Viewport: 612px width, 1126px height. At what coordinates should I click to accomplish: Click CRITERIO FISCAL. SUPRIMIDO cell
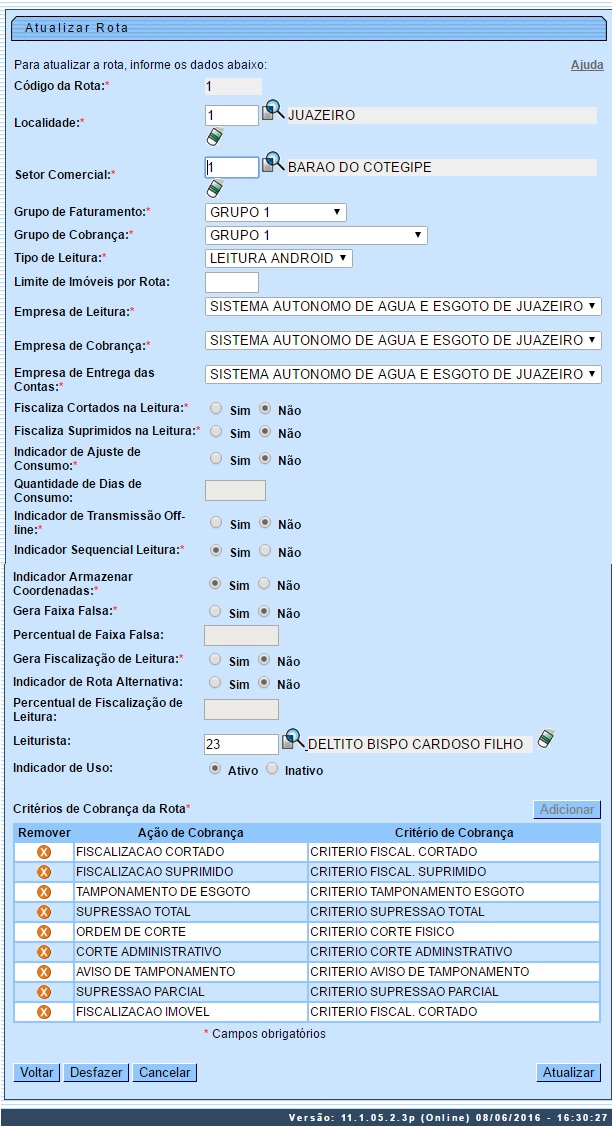(x=454, y=872)
